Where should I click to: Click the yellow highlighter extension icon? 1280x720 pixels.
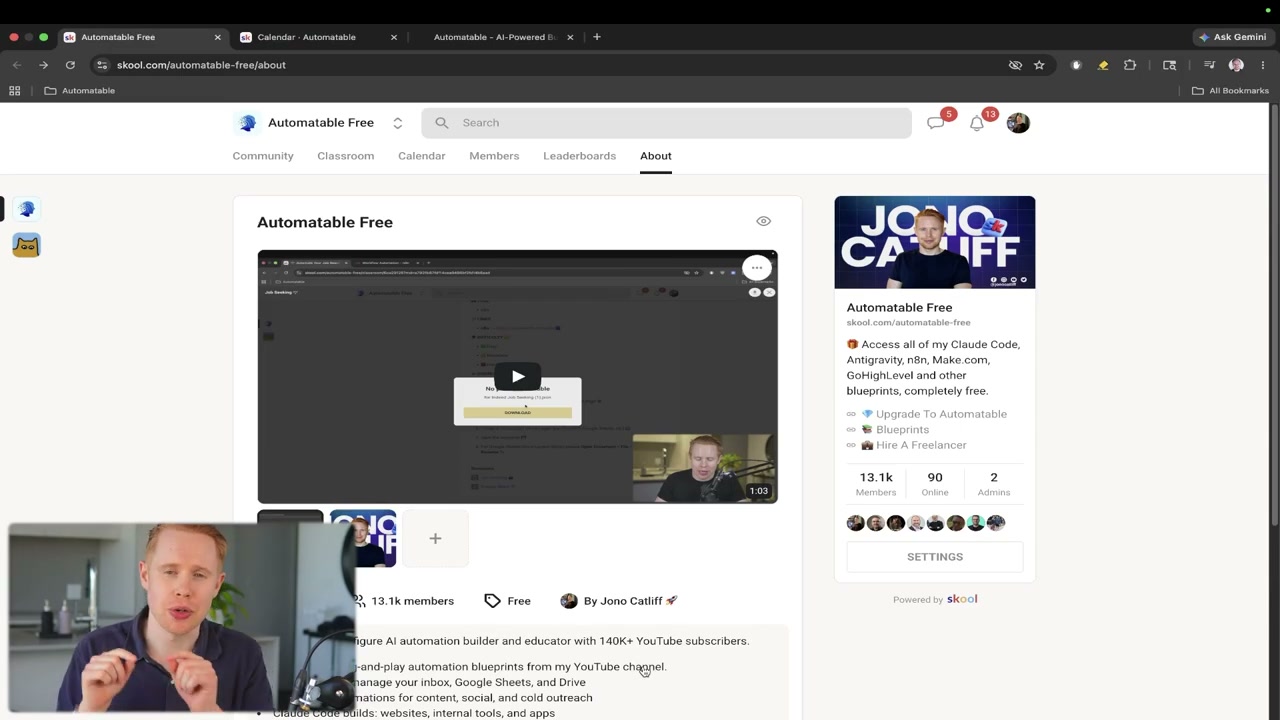pyautogui.click(x=1103, y=65)
